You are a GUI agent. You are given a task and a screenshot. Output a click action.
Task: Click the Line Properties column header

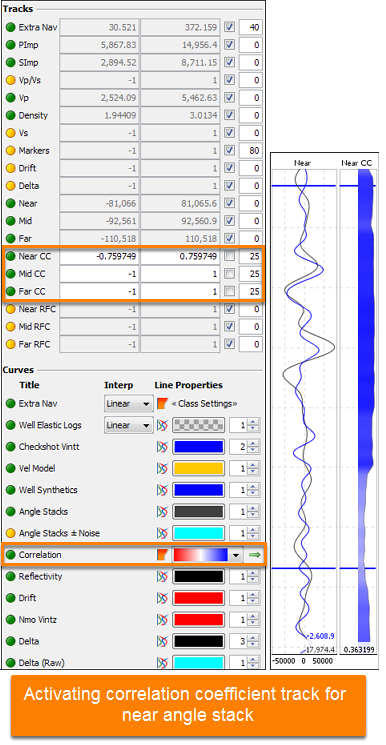coord(189,385)
